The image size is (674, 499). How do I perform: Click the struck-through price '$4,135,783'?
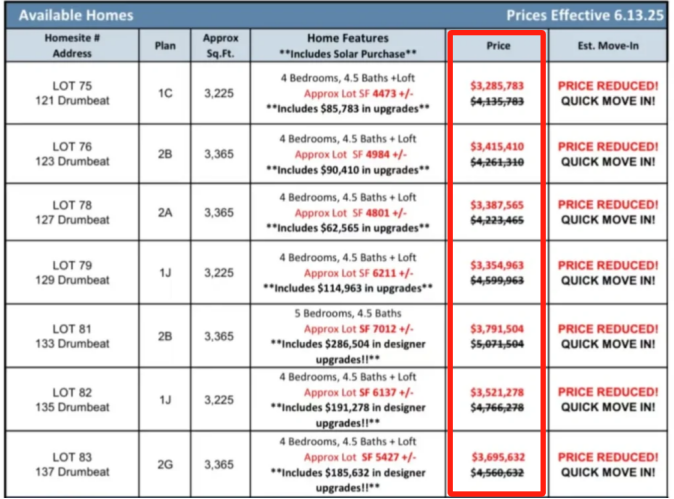click(x=497, y=101)
